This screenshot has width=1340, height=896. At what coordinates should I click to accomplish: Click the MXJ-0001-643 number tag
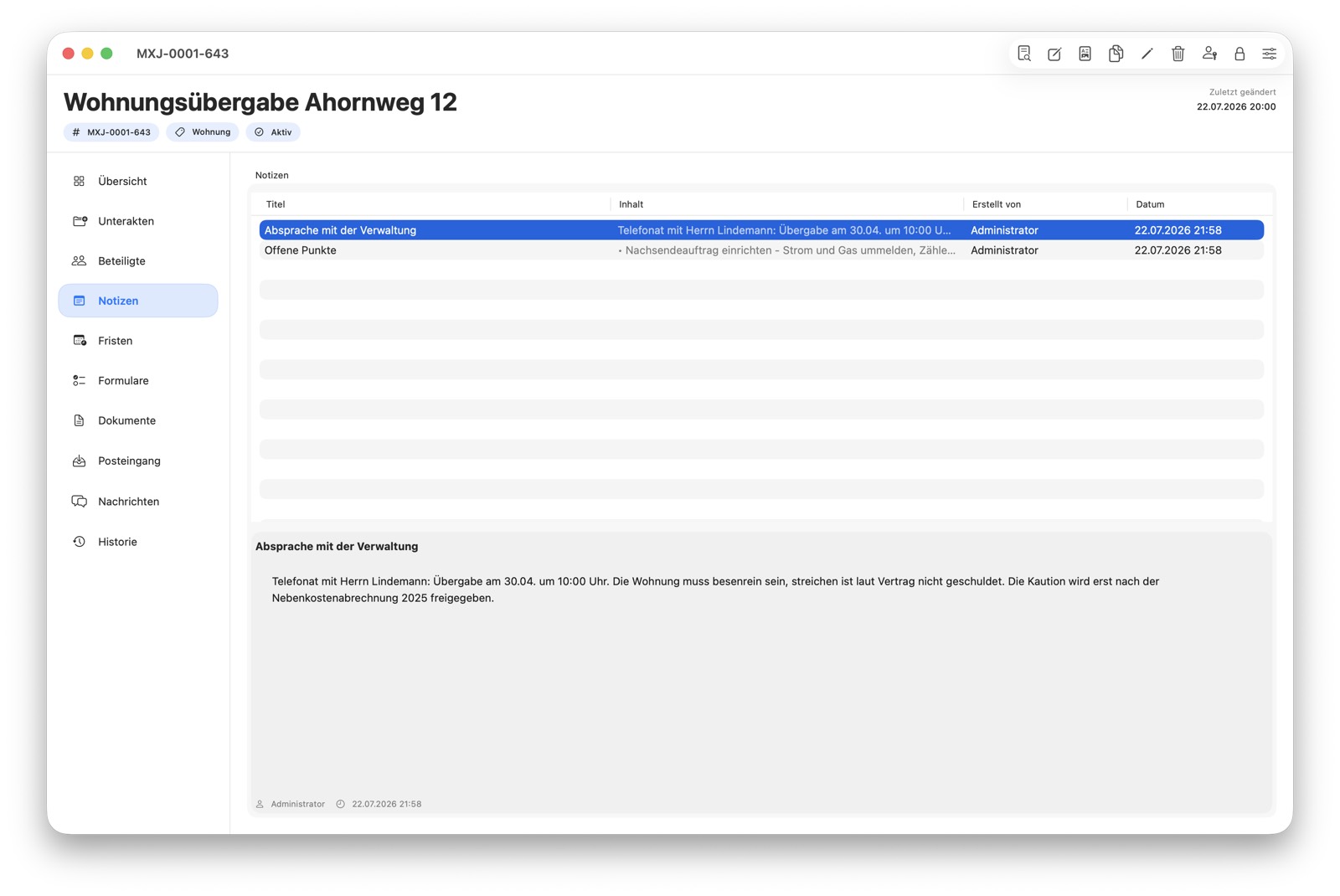111,132
